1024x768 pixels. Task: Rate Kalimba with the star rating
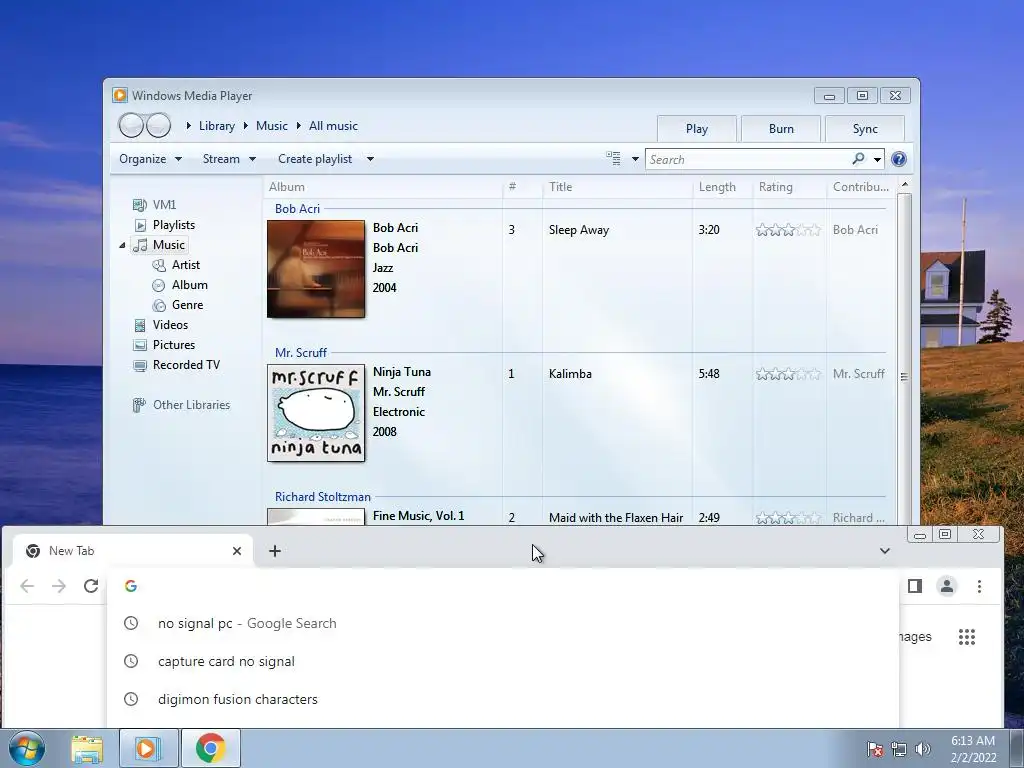point(788,374)
